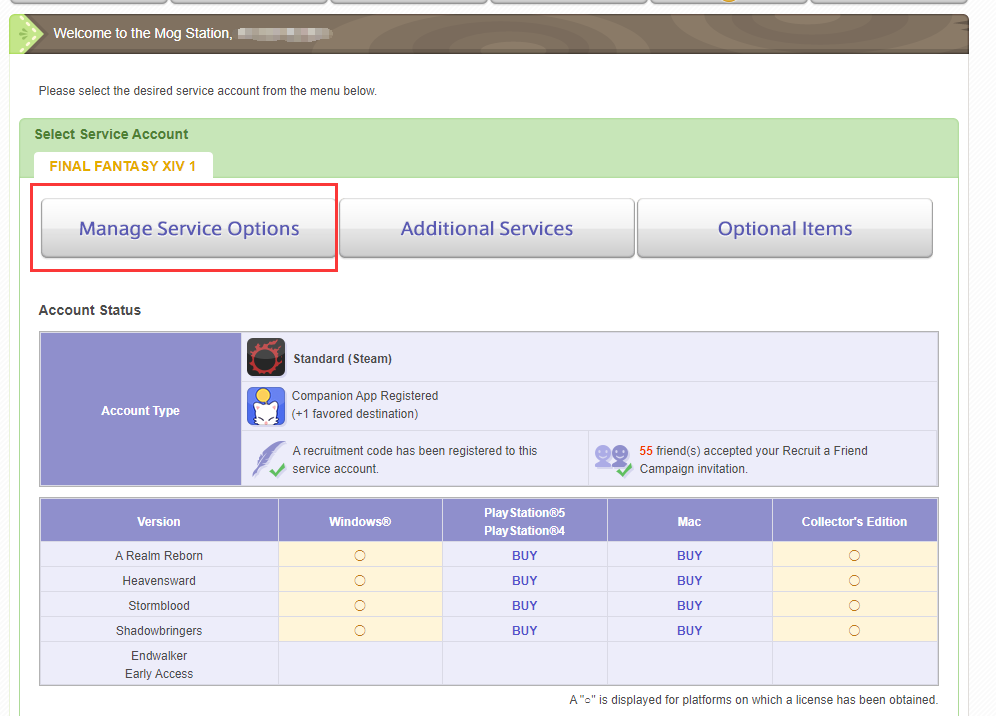Click the 'Stormblood' row label
This screenshot has width=996, height=716.
tap(159, 605)
